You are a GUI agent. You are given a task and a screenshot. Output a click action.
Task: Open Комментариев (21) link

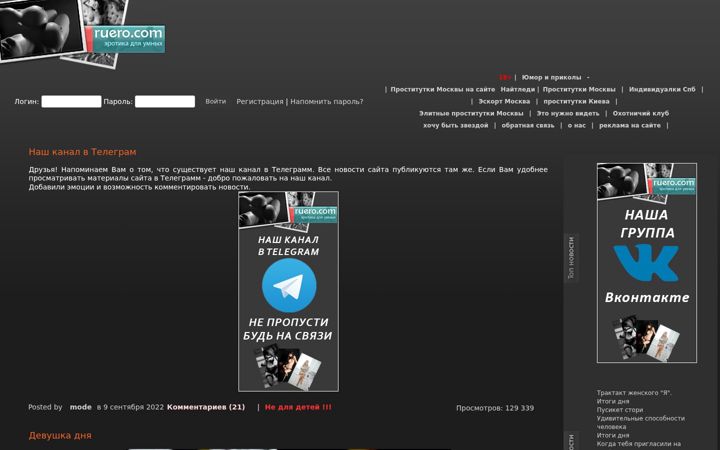(206, 407)
